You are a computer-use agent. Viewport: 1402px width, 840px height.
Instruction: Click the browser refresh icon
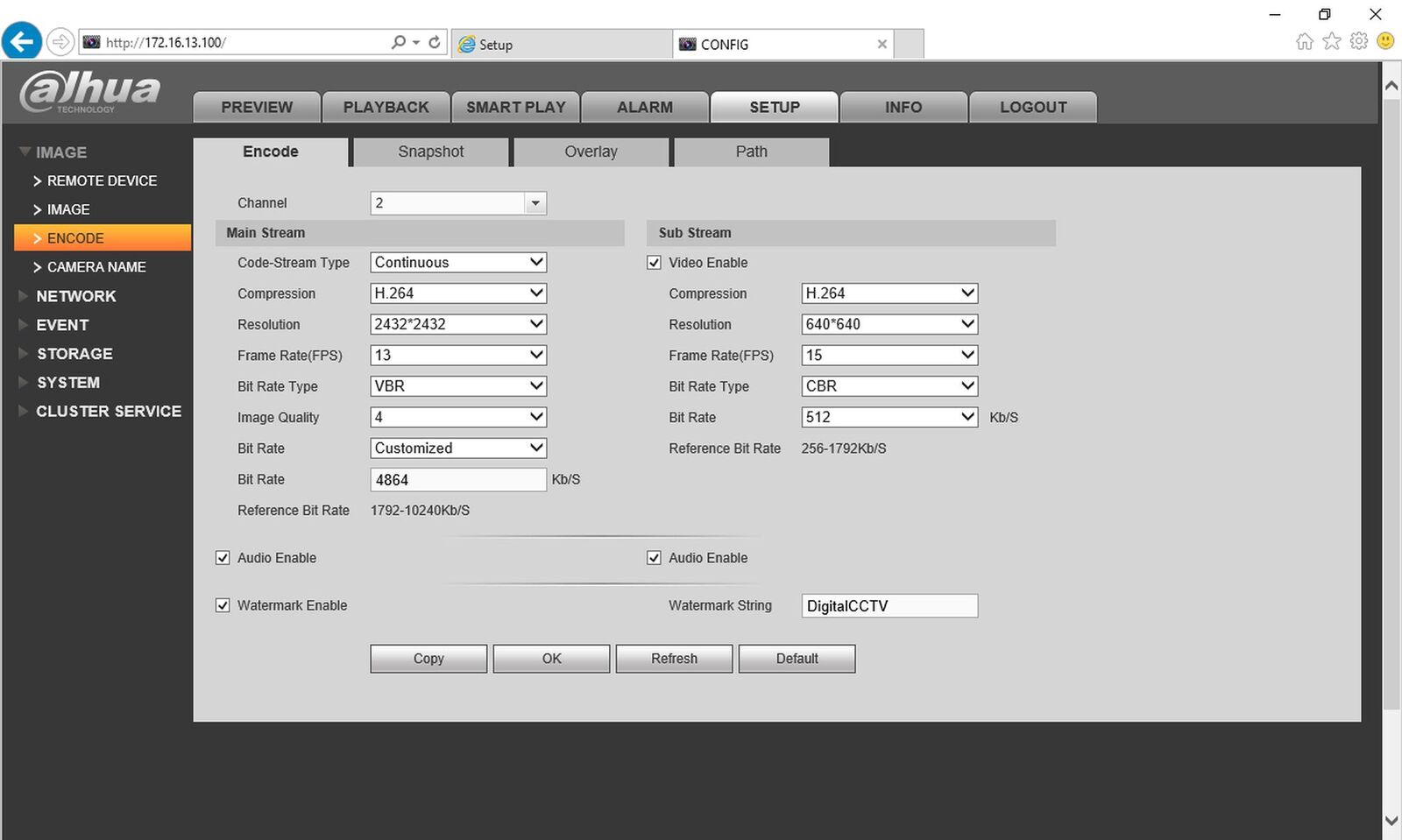tap(435, 42)
